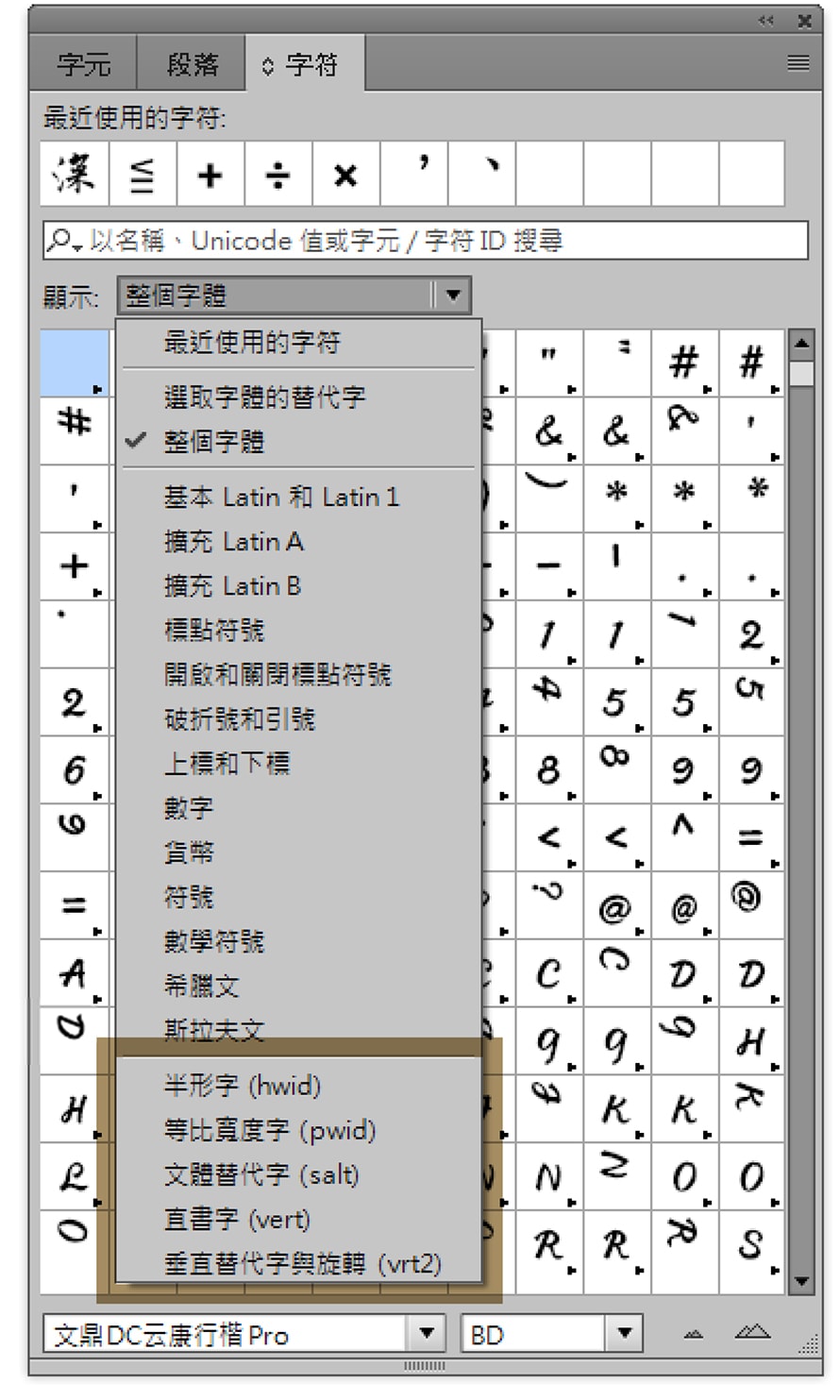Select the plus sign recent glyph
Viewport: 840px width, 1400px height.
coord(210,175)
